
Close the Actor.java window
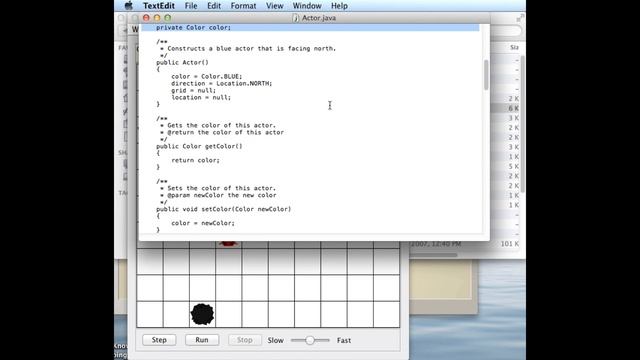(146, 18)
